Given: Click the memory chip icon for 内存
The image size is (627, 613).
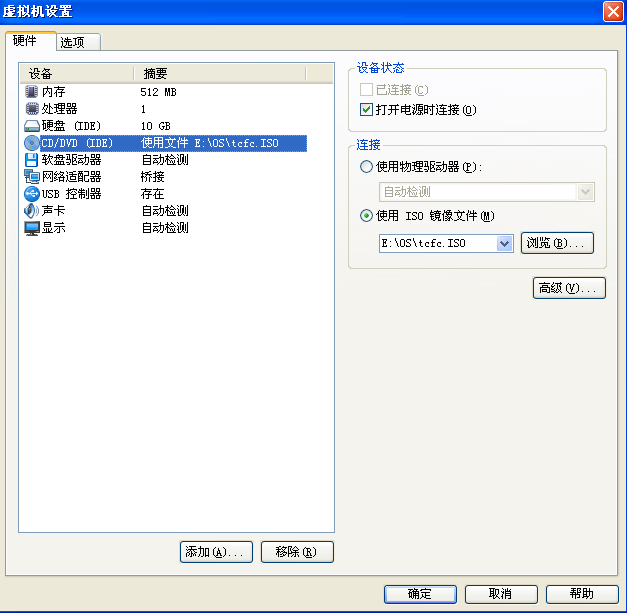Looking at the screenshot, I should coord(31,92).
